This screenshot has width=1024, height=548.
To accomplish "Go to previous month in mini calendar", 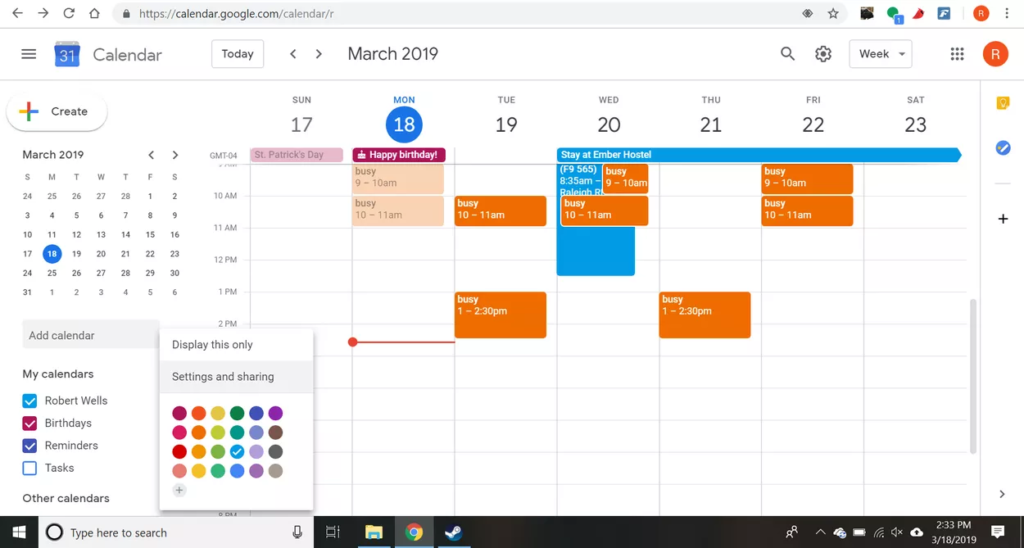I will pyautogui.click(x=151, y=155).
